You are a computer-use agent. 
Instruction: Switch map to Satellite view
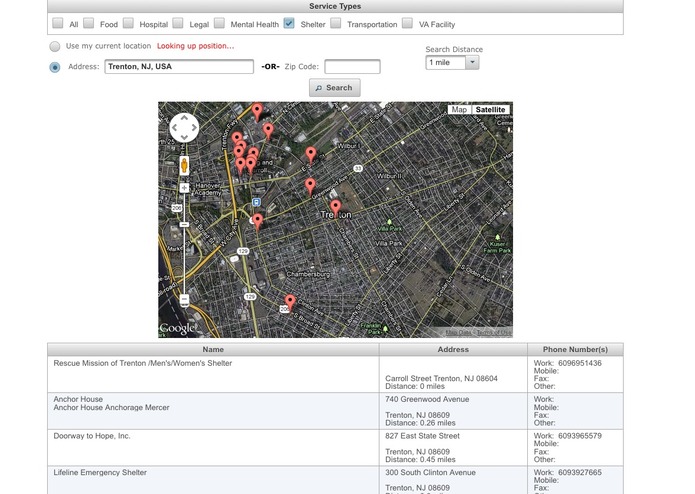click(490, 109)
